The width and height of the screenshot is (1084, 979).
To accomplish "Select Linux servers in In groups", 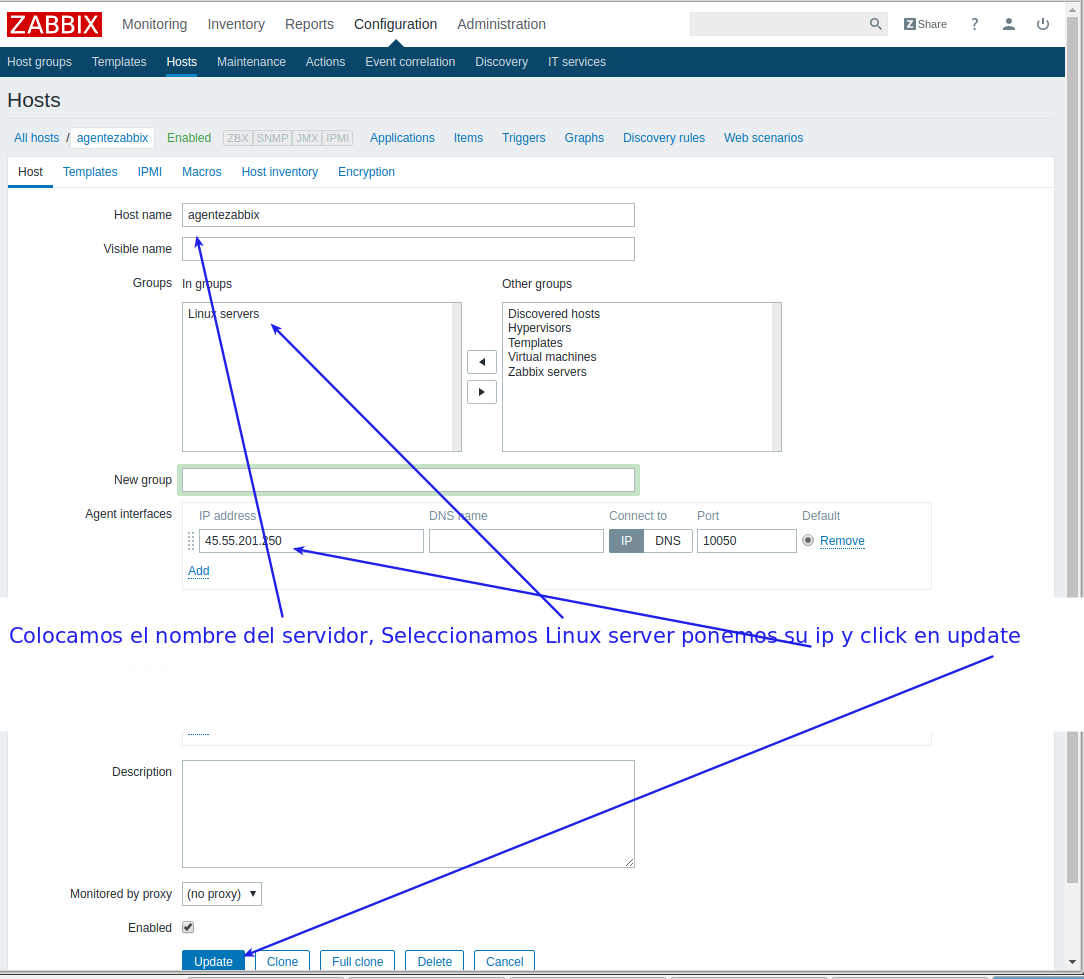I will (223, 314).
